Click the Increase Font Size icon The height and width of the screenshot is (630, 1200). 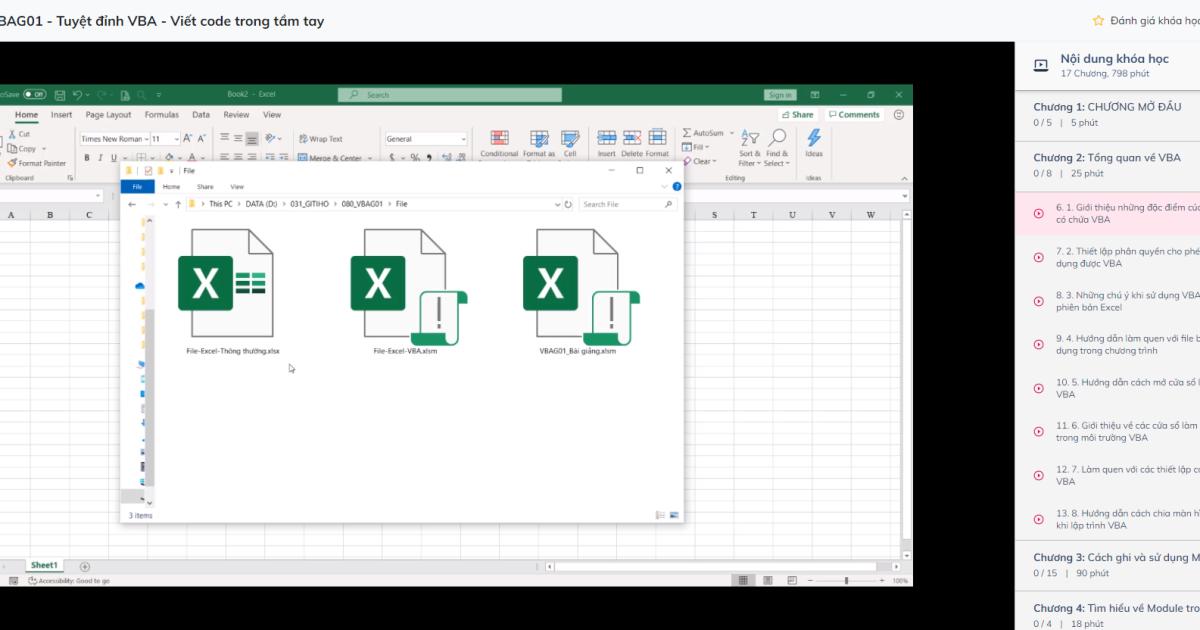(x=188, y=139)
